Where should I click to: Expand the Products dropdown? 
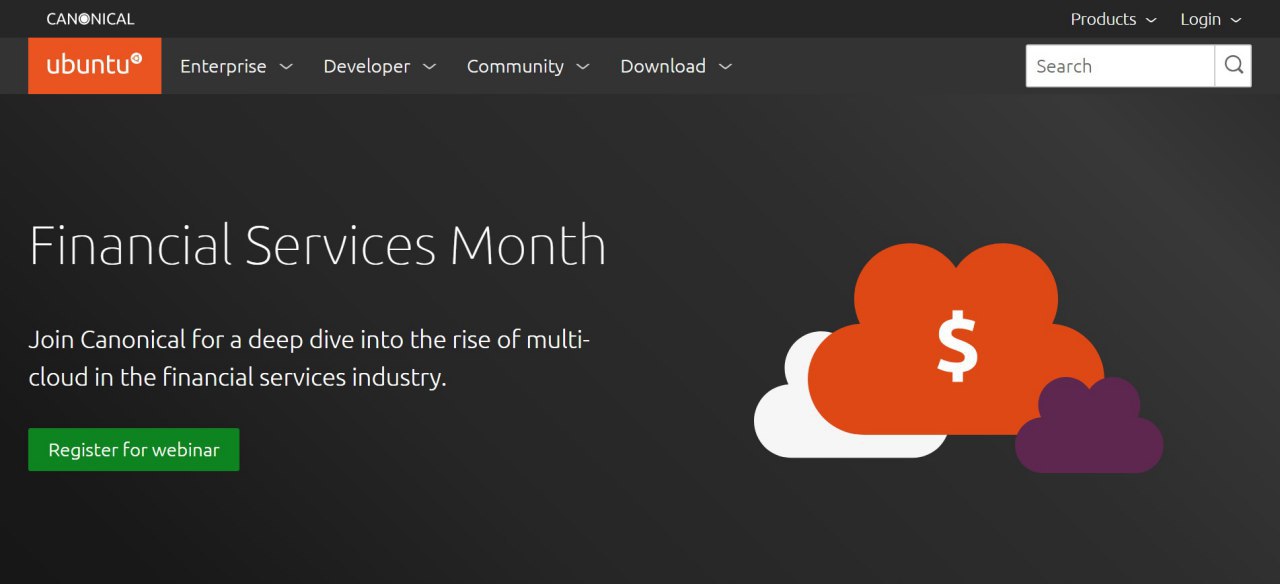[x=1113, y=19]
